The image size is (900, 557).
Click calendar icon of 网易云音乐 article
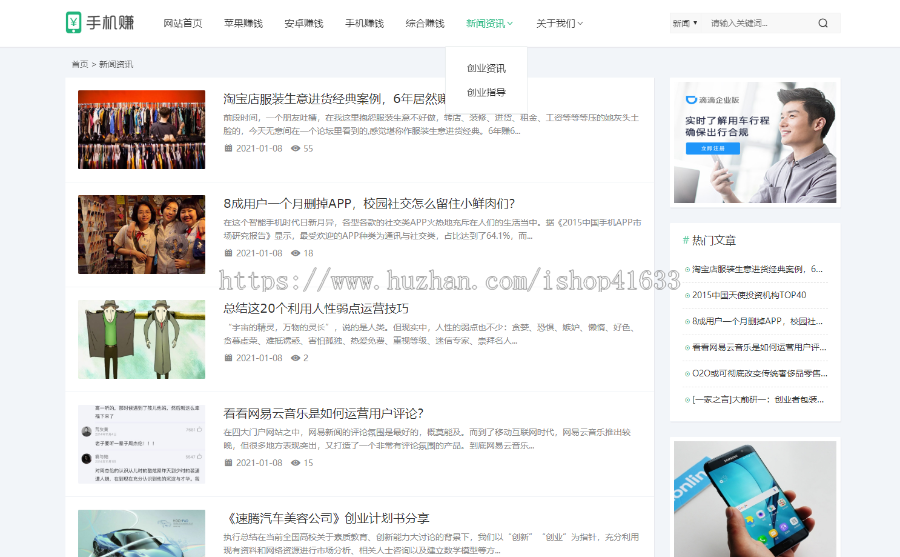pyautogui.click(x=228, y=463)
